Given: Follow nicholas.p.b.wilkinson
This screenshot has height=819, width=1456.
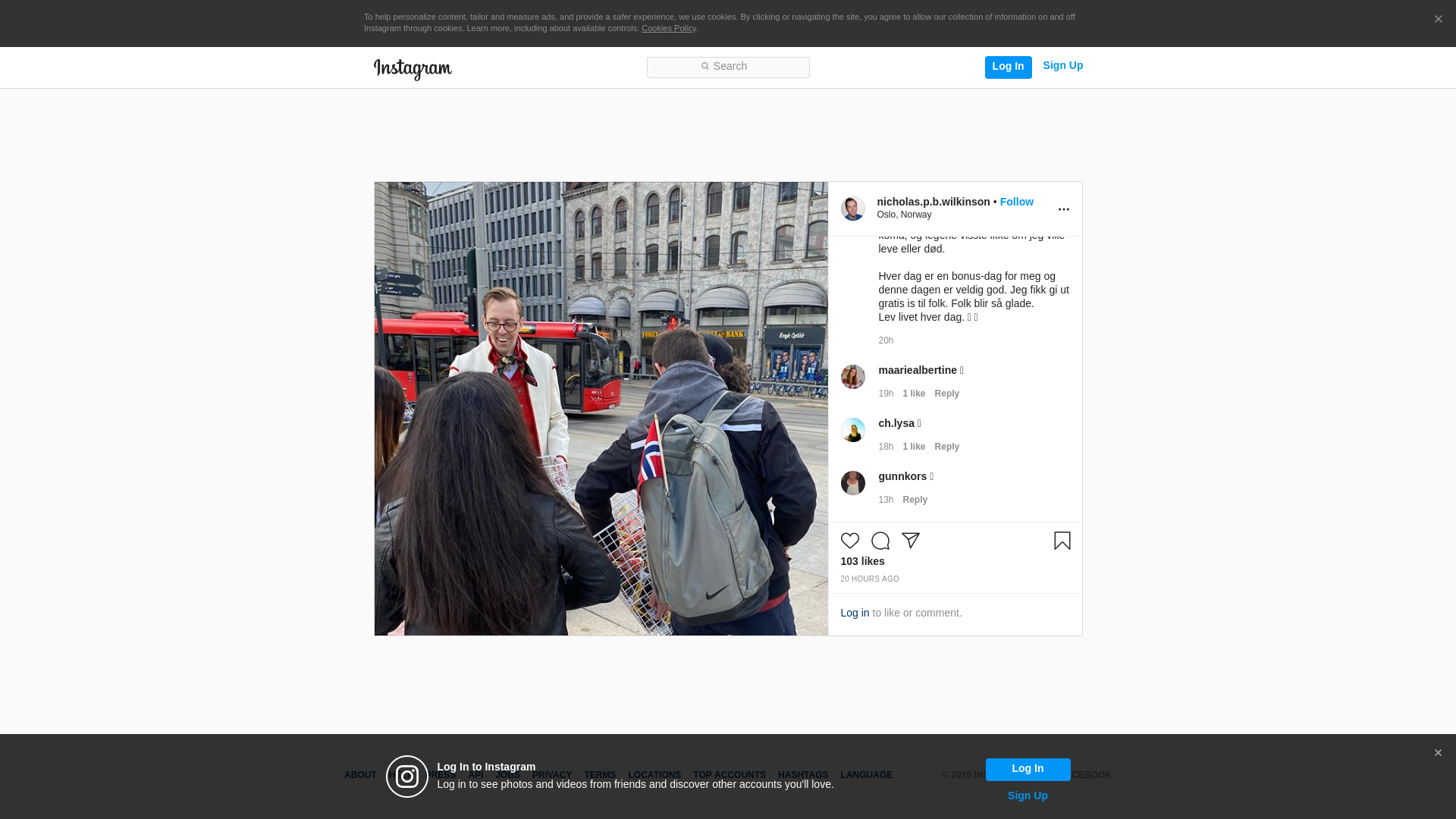Looking at the screenshot, I should coord(1016,202).
